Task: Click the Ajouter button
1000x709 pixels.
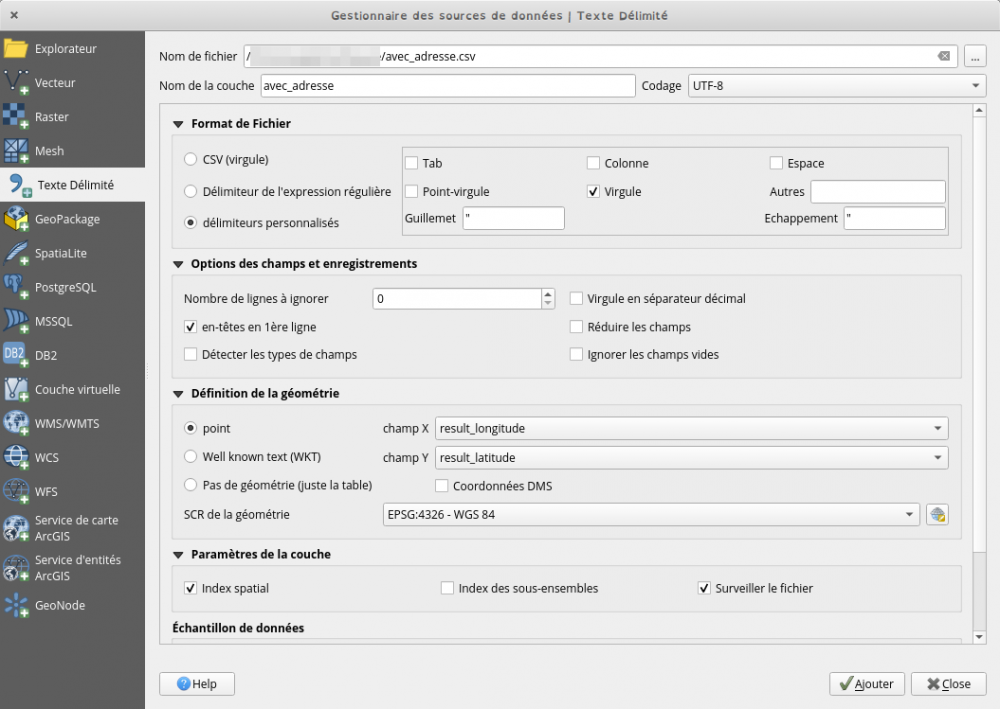Action: (x=866, y=684)
